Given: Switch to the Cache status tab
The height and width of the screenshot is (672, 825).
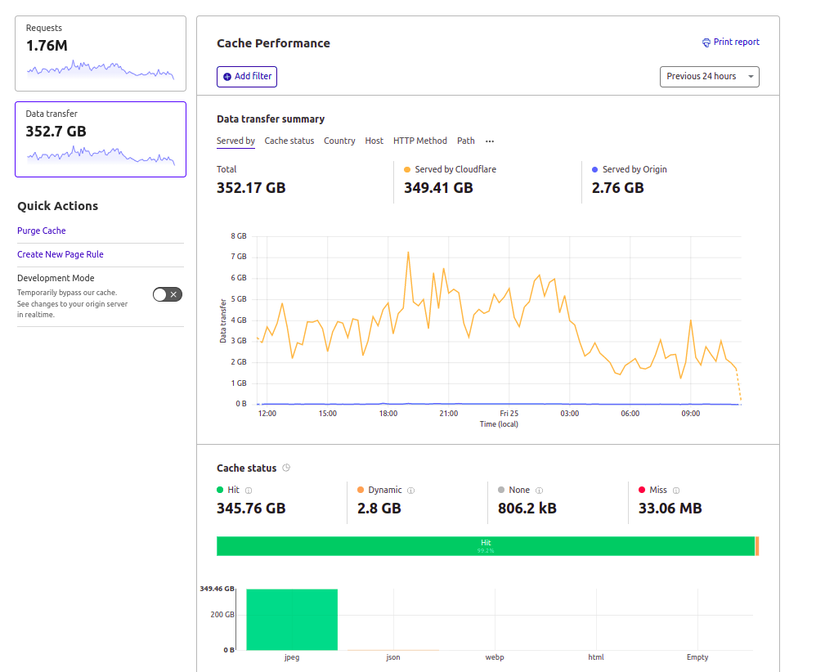Looking at the screenshot, I should pos(289,141).
